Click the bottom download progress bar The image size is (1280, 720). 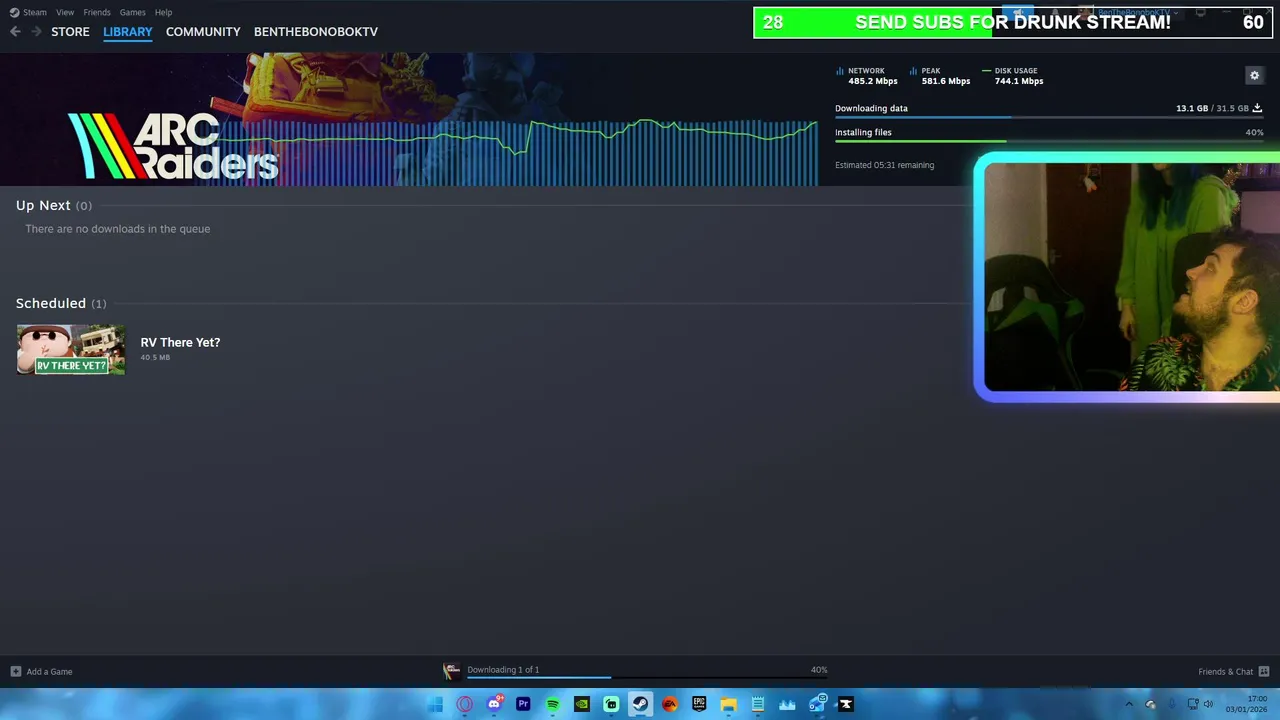click(x=647, y=677)
